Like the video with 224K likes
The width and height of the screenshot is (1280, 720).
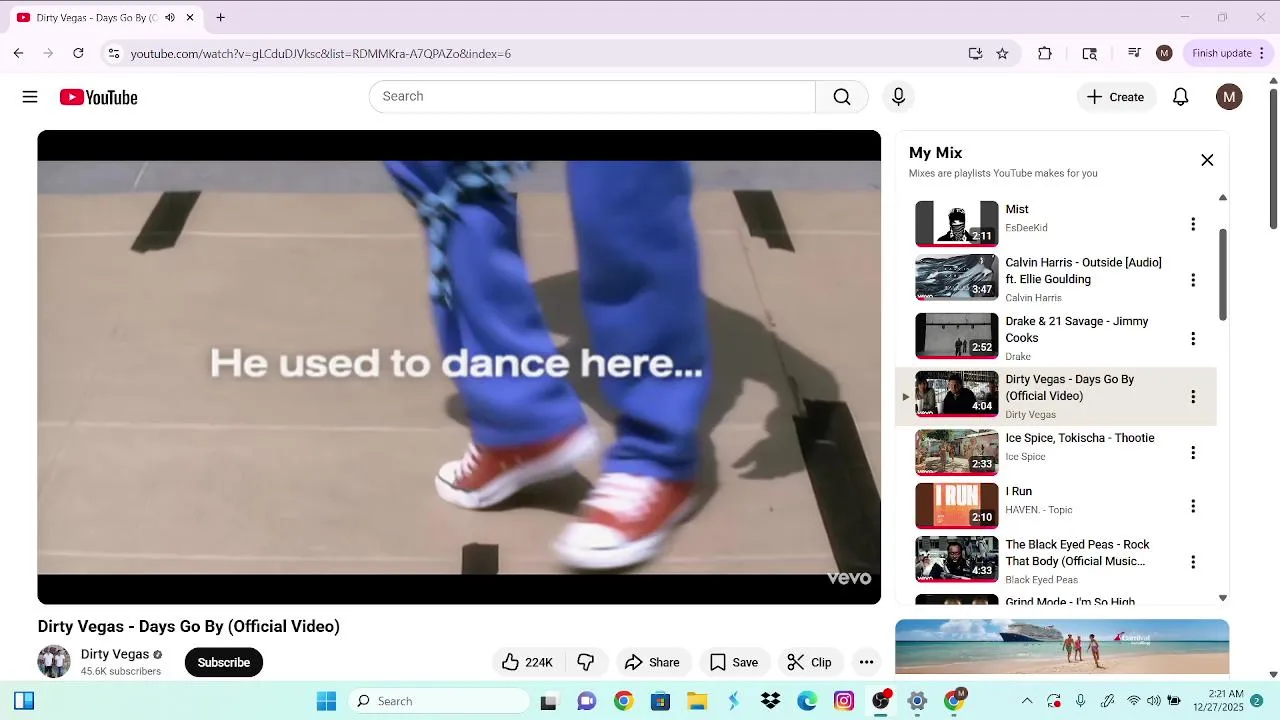[528, 662]
